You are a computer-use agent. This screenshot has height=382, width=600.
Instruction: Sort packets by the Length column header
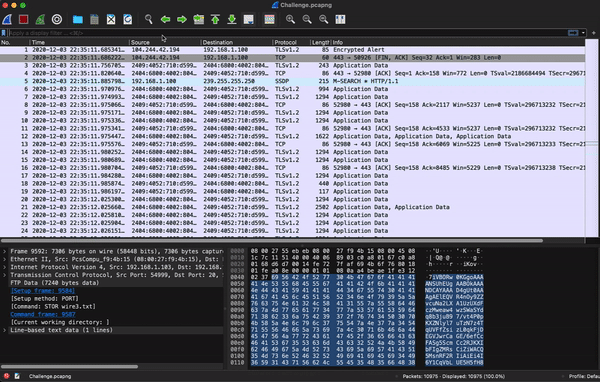click(320, 42)
